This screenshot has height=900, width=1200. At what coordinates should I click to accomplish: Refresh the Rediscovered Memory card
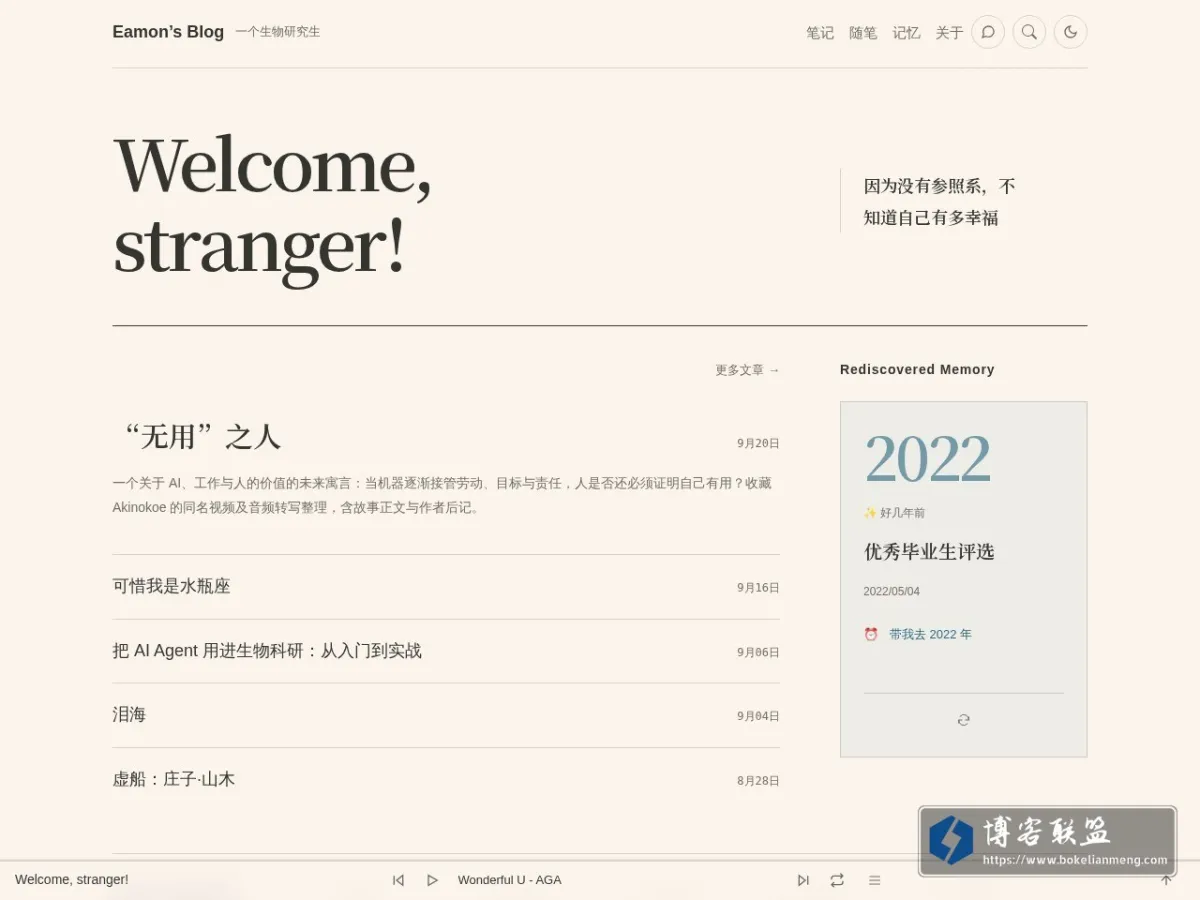click(x=963, y=720)
